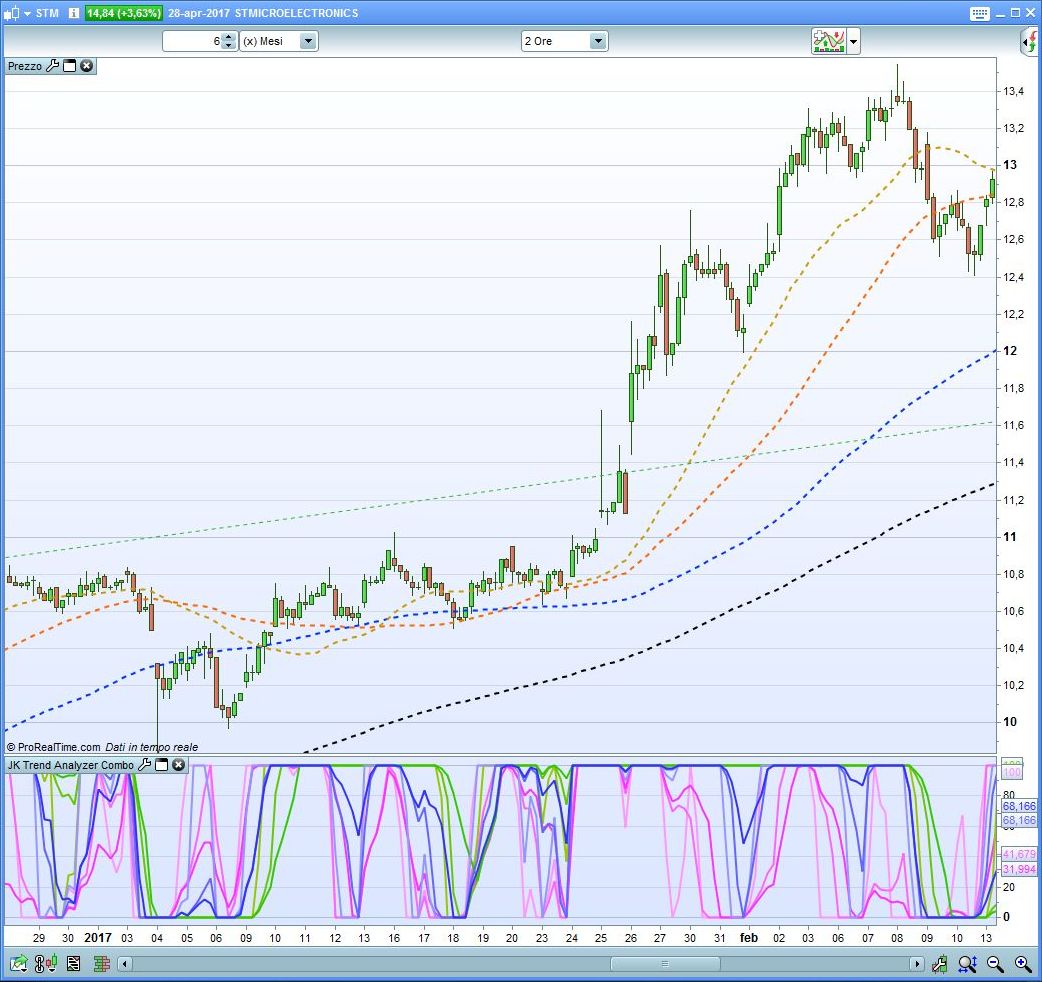Click the 10 price axis label
The height and width of the screenshot is (982, 1042).
(1010, 722)
